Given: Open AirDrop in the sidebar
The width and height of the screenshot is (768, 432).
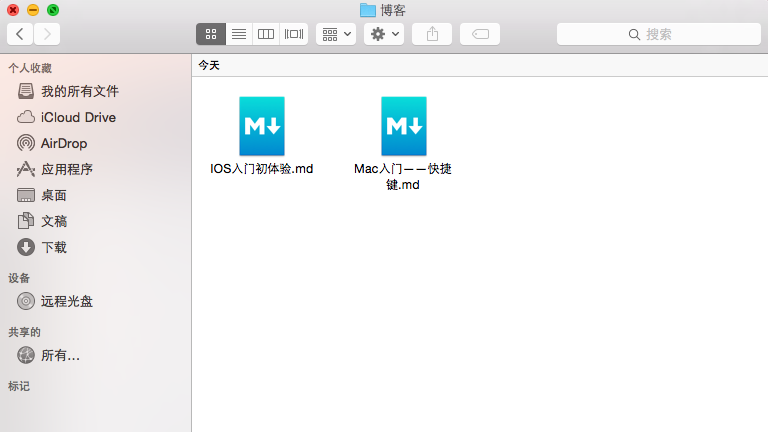Looking at the screenshot, I should click(x=96, y=143).
